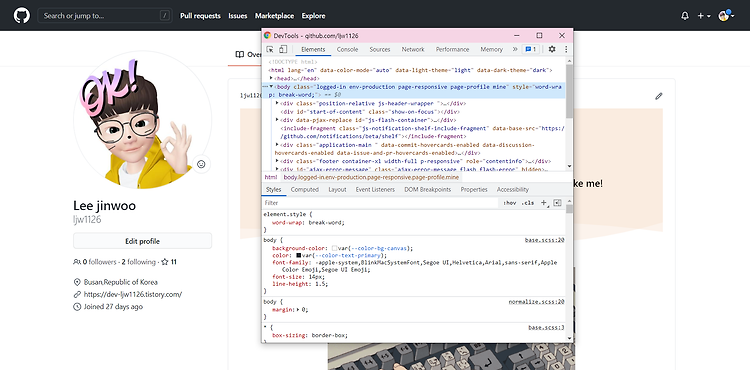
Task: Open base.scss:20 source link
Action: (545, 240)
